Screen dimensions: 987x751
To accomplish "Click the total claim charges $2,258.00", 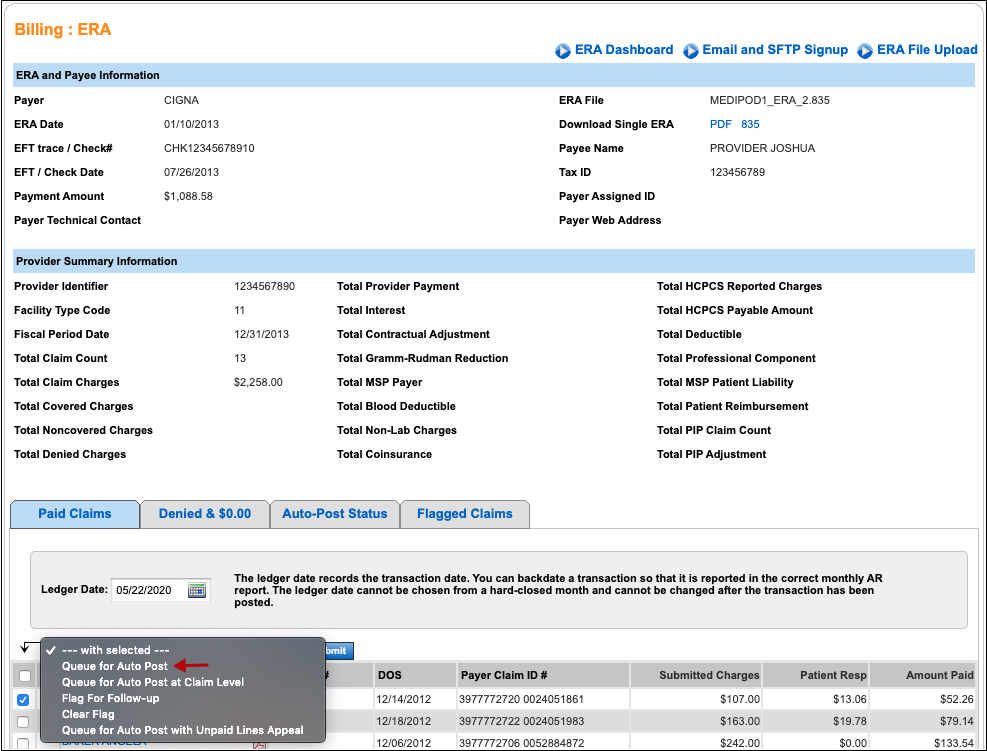I will [258, 382].
